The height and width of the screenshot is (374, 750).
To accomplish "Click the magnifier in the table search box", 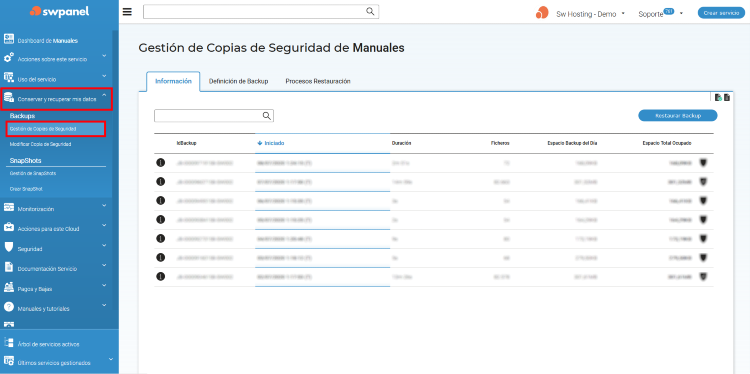I will (266, 116).
